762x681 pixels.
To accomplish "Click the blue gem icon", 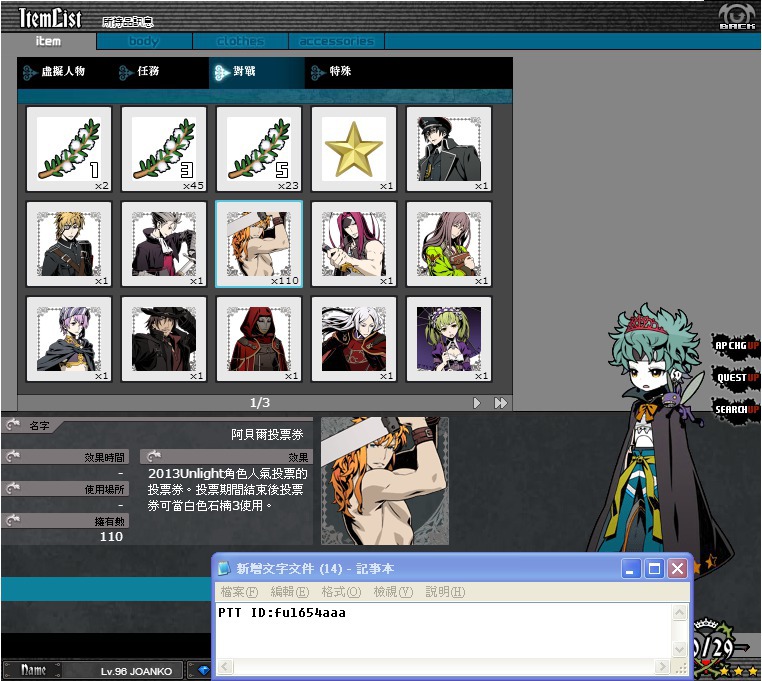I will [x=204, y=671].
